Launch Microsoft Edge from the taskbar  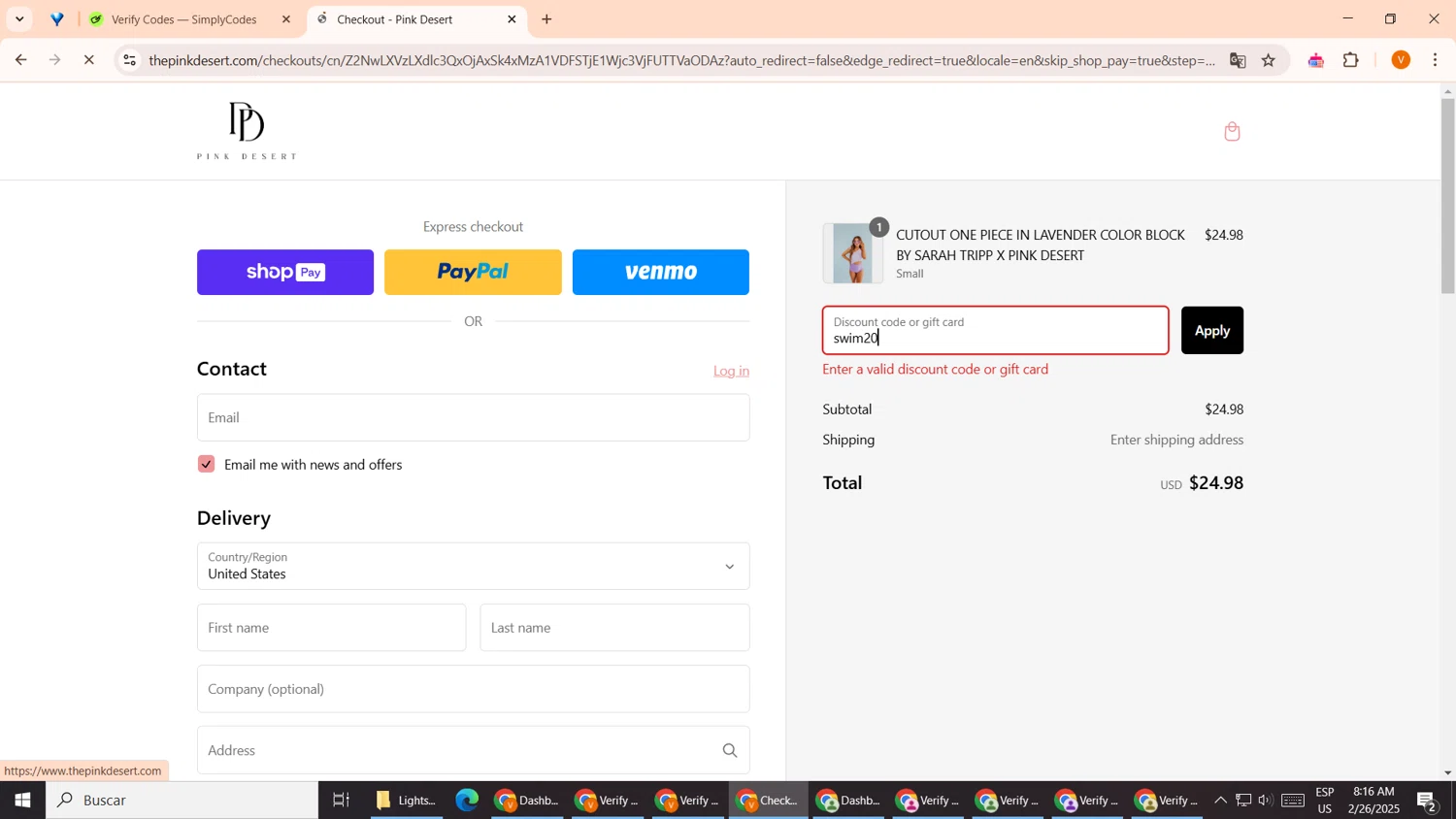pyautogui.click(x=467, y=801)
